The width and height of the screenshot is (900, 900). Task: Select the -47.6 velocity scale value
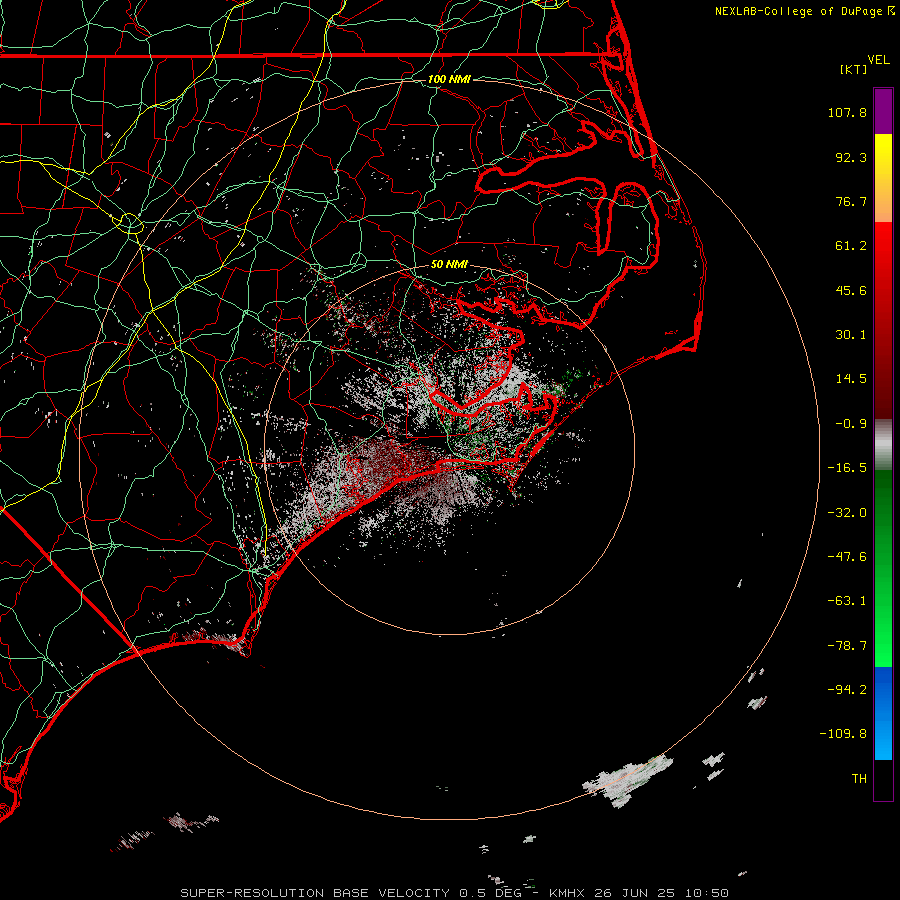click(x=847, y=557)
